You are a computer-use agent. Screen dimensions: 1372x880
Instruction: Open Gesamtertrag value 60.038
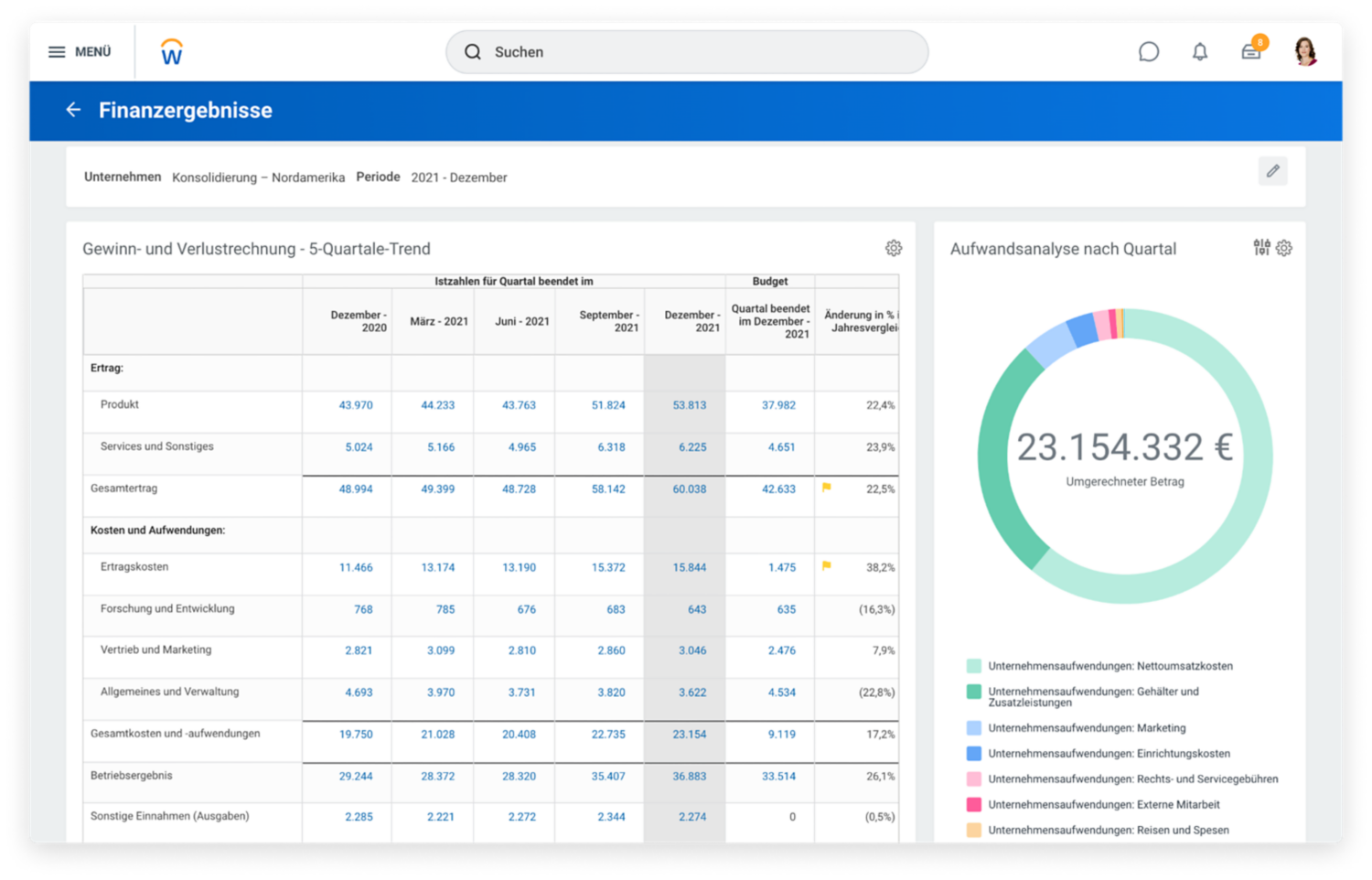pyautogui.click(x=690, y=489)
